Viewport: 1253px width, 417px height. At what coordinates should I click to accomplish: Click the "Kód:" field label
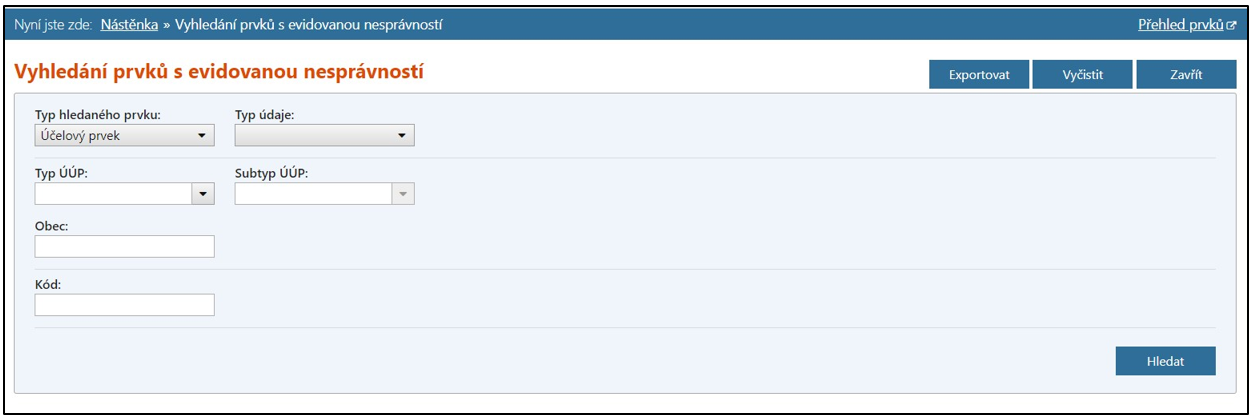tap(48, 284)
